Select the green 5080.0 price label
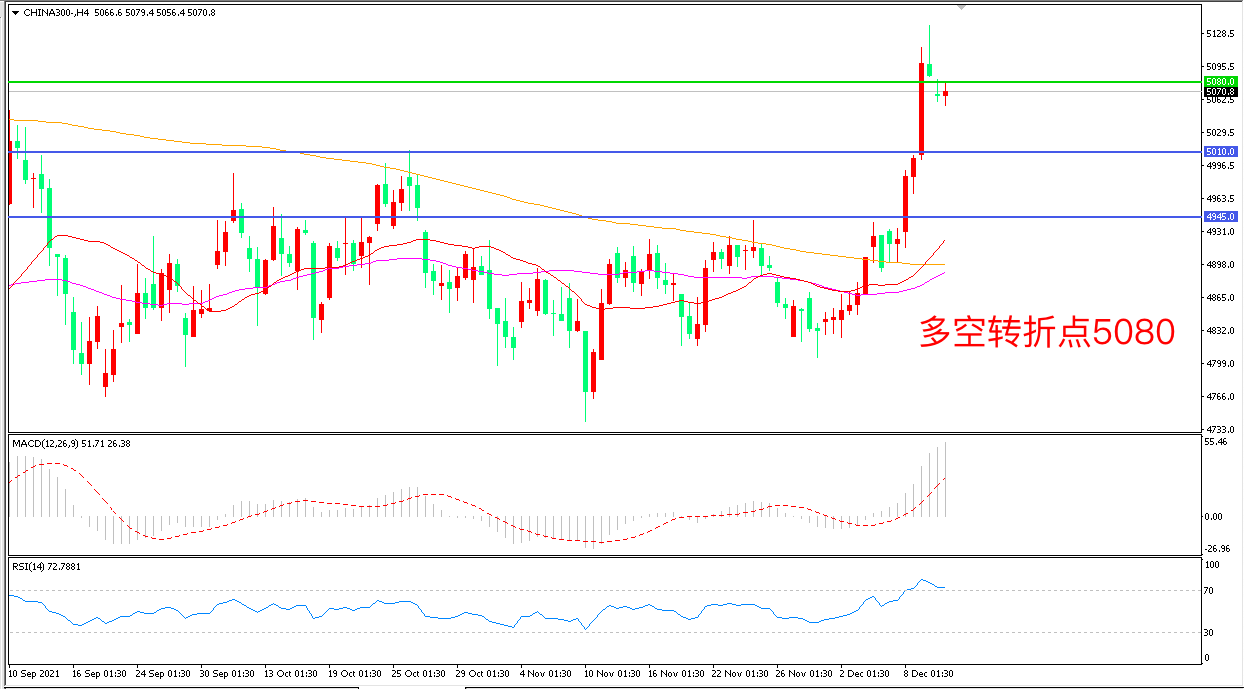 pyautogui.click(x=1221, y=81)
